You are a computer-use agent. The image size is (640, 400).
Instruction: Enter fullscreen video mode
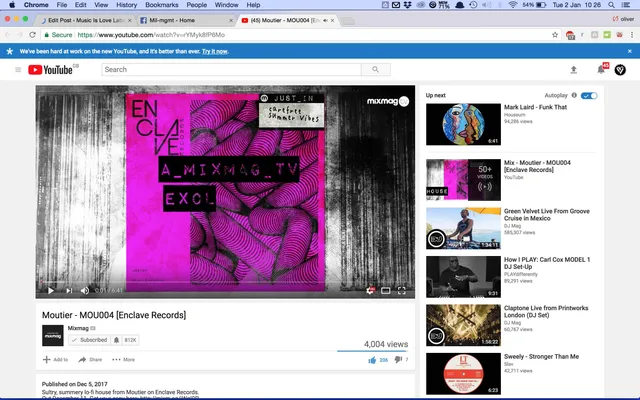pyautogui.click(x=402, y=291)
